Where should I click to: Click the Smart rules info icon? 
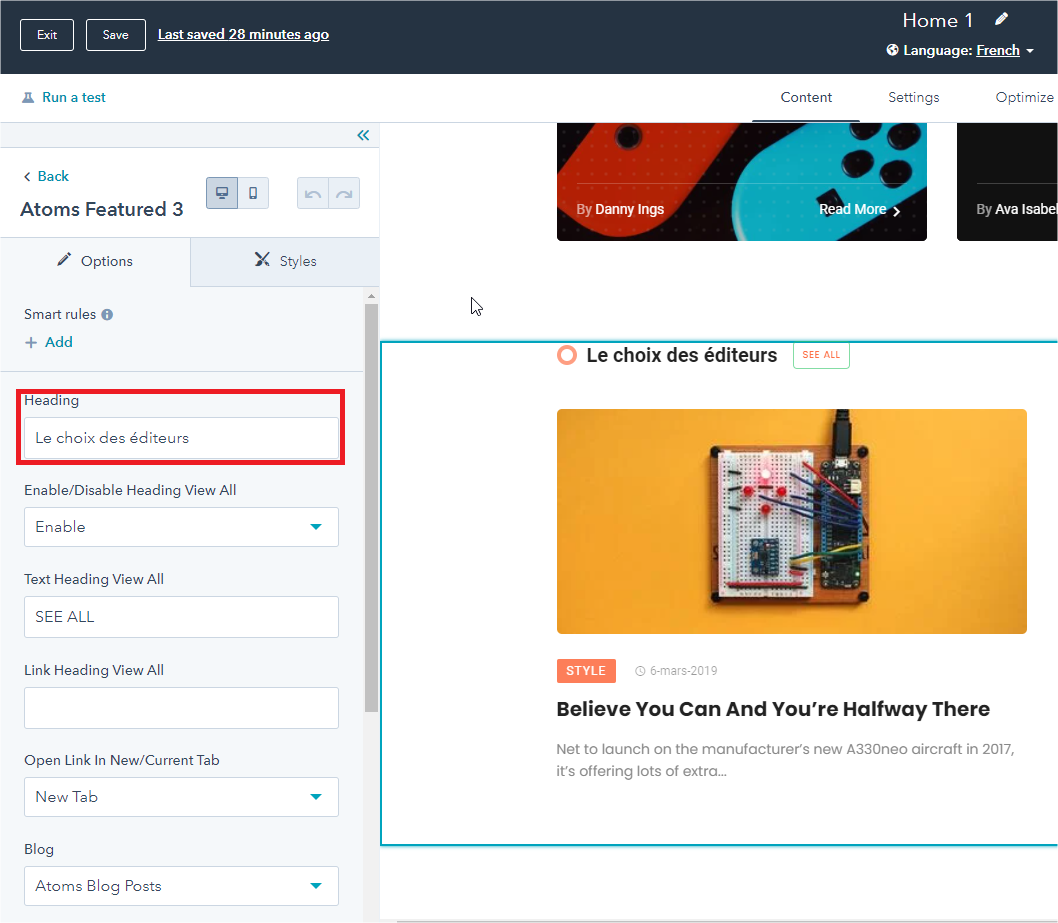tap(107, 314)
